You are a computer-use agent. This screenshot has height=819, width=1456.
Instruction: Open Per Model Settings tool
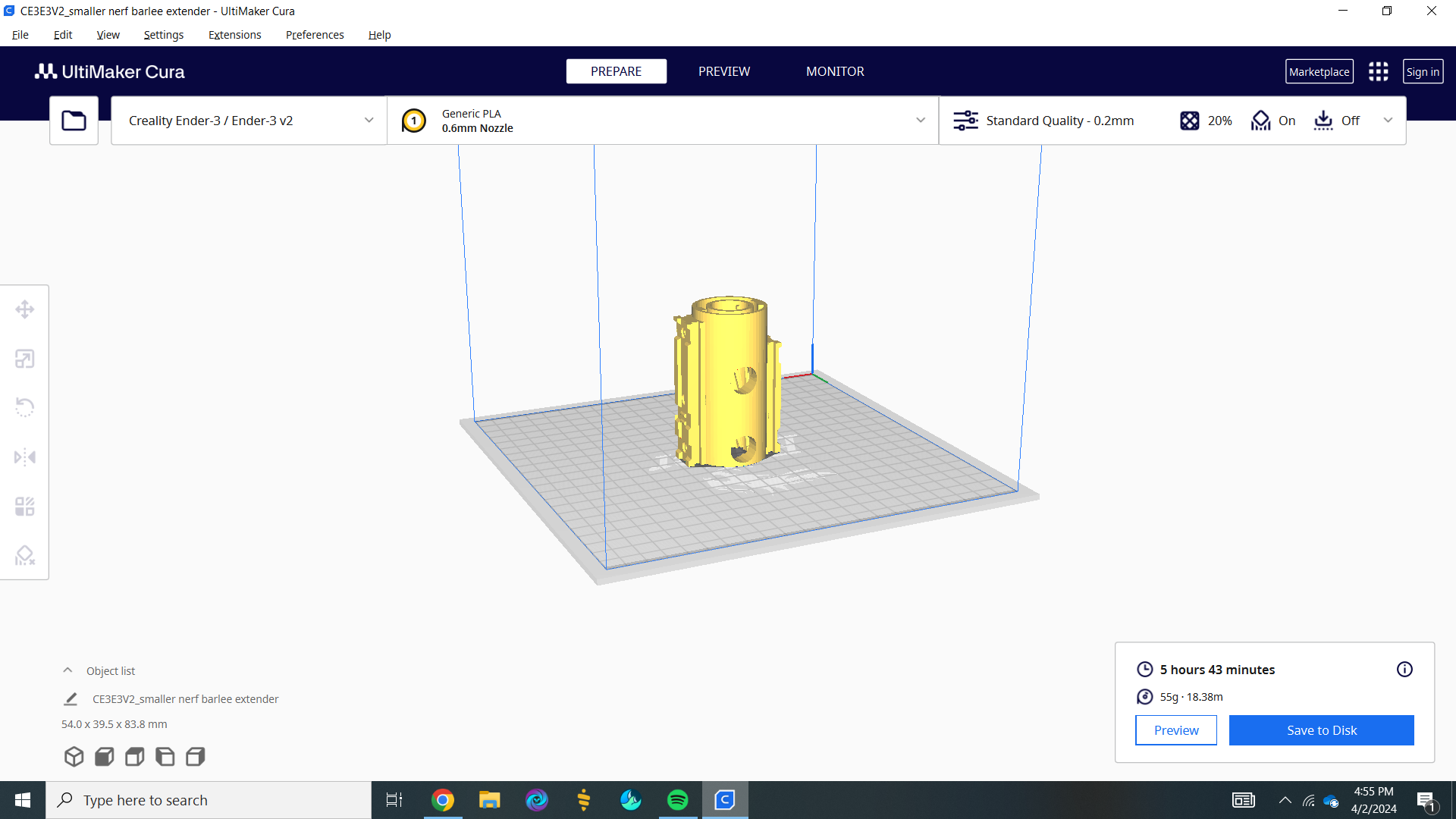pos(25,506)
